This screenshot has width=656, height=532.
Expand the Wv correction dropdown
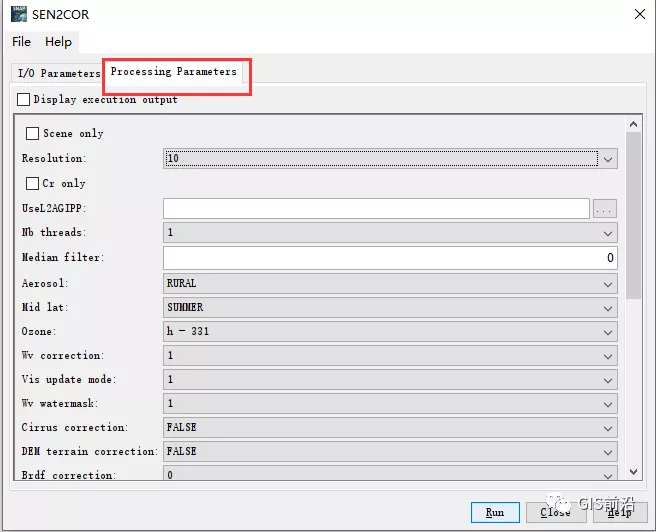390,356
